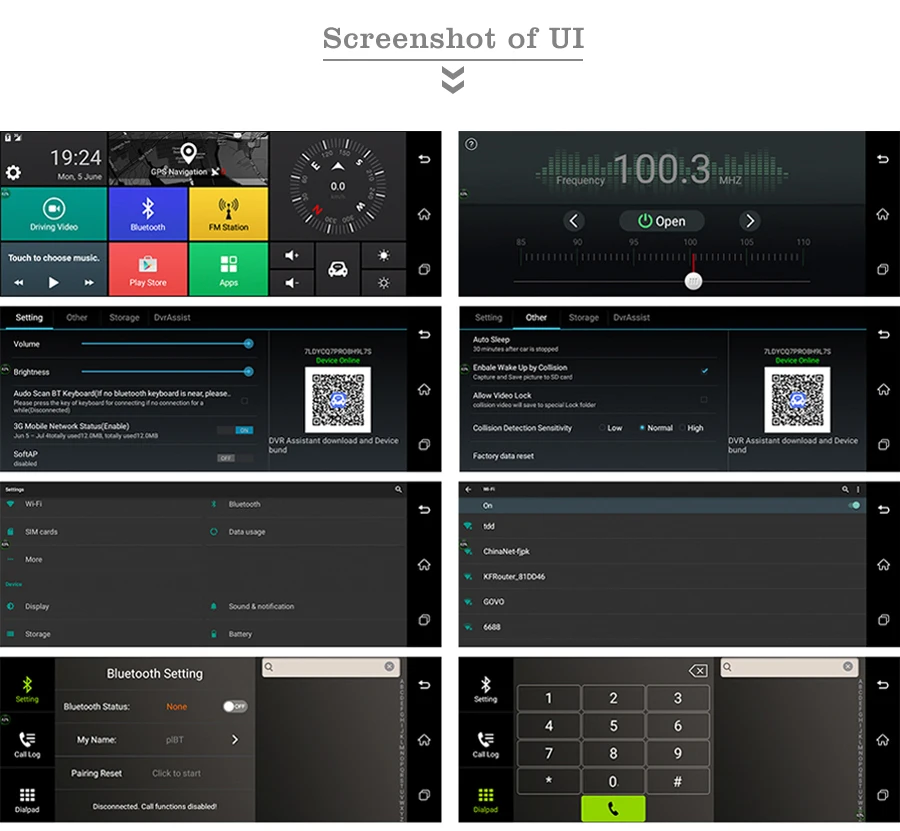Click QR code in Setting screen
Viewport: 900px width, 831px height.
pyautogui.click(x=338, y=400)
